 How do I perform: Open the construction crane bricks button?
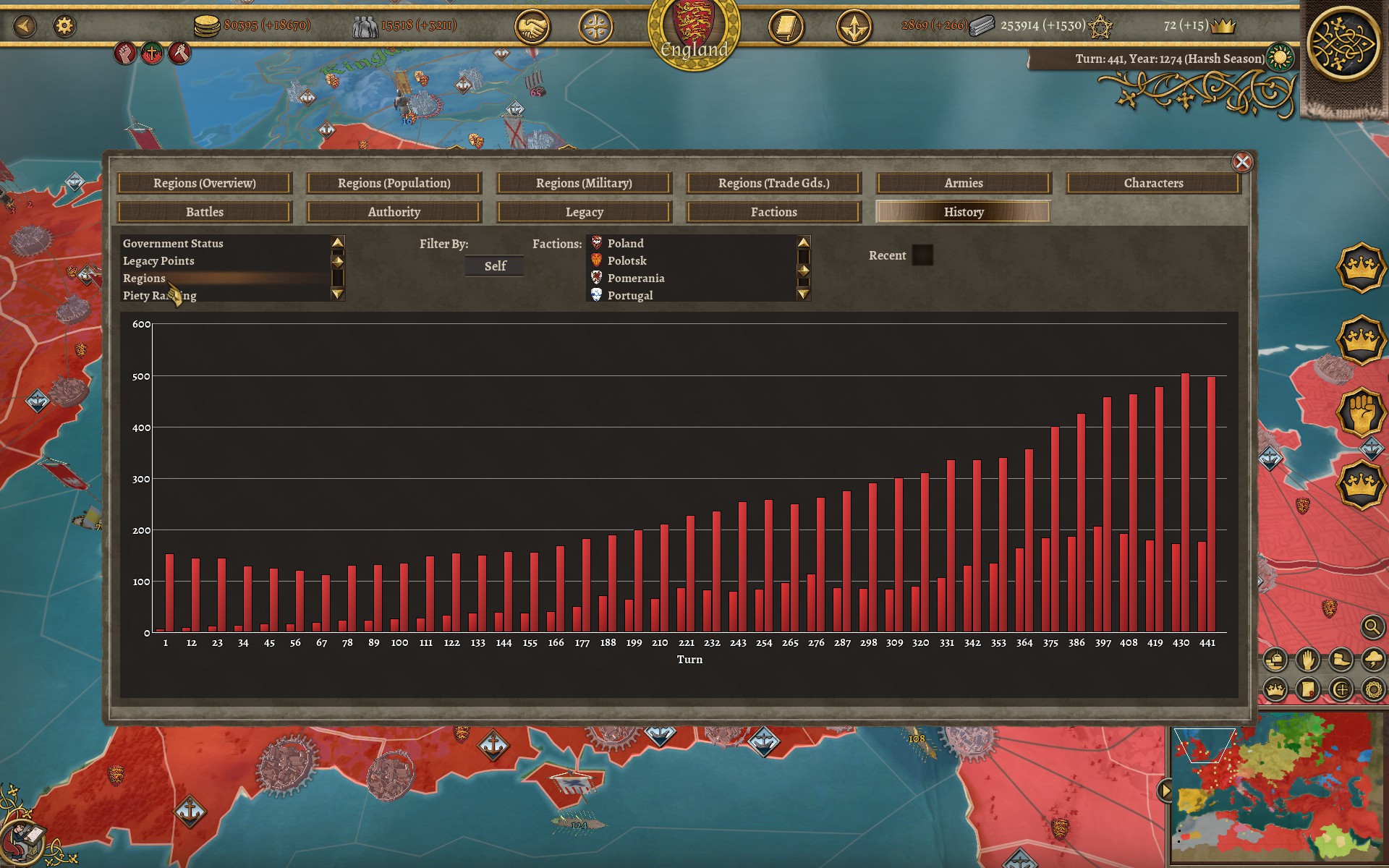pyautogui.click(x=1275, y=660)
